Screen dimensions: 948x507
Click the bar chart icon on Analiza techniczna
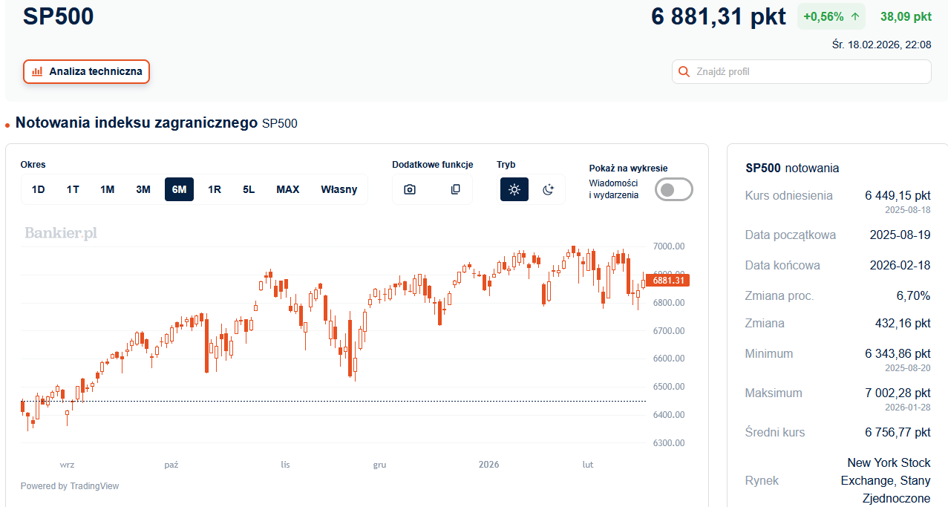click(37, 71)
